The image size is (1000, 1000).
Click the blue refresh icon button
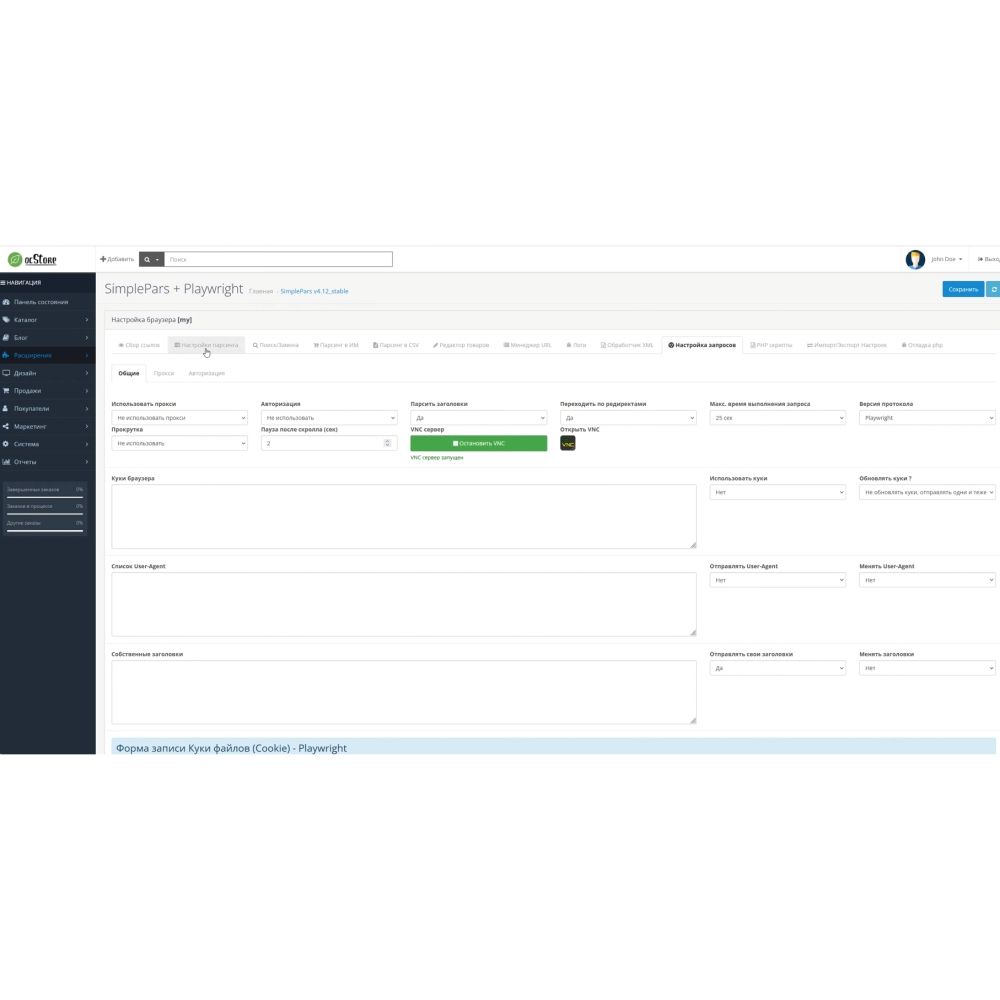(993, 289)
